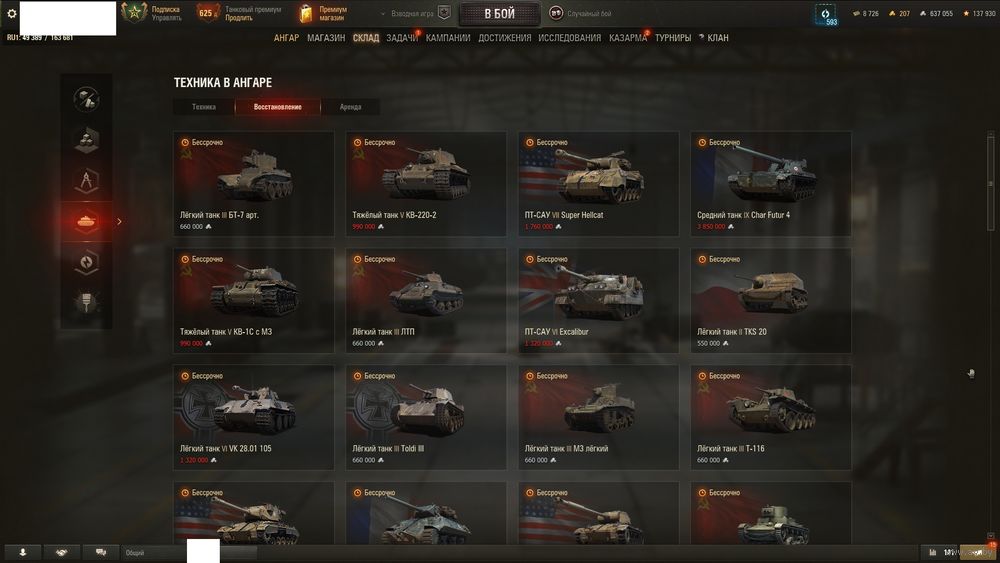Open the settings gear menu
1000x563 pixels.
point(11,13)
